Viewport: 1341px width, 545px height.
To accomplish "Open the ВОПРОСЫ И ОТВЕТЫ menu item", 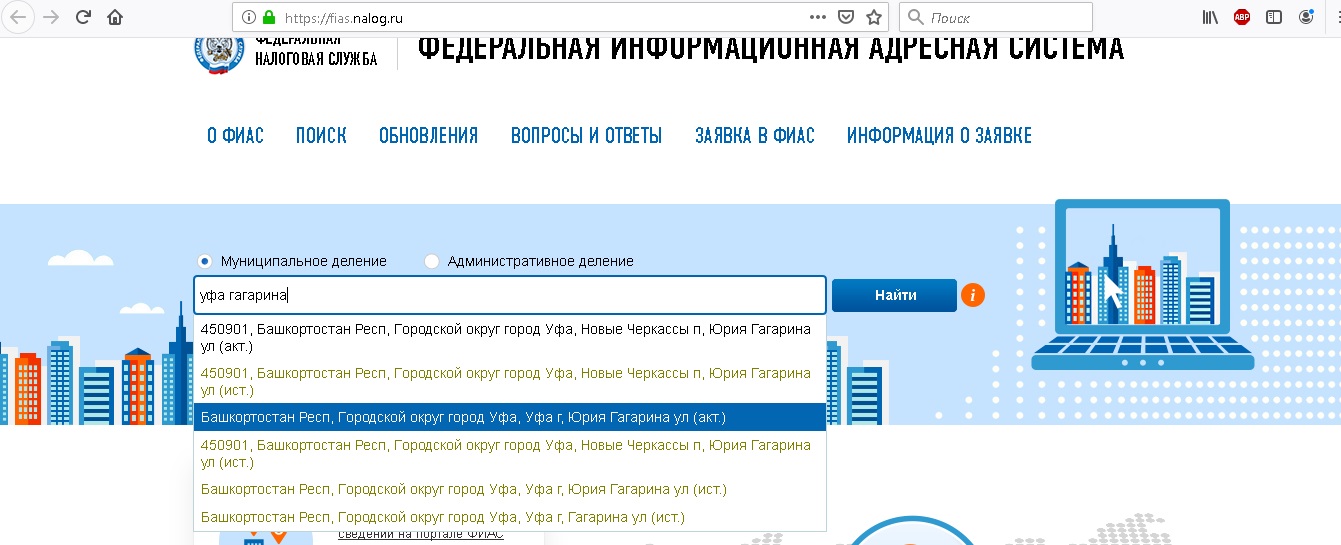I will click(586, 136).
